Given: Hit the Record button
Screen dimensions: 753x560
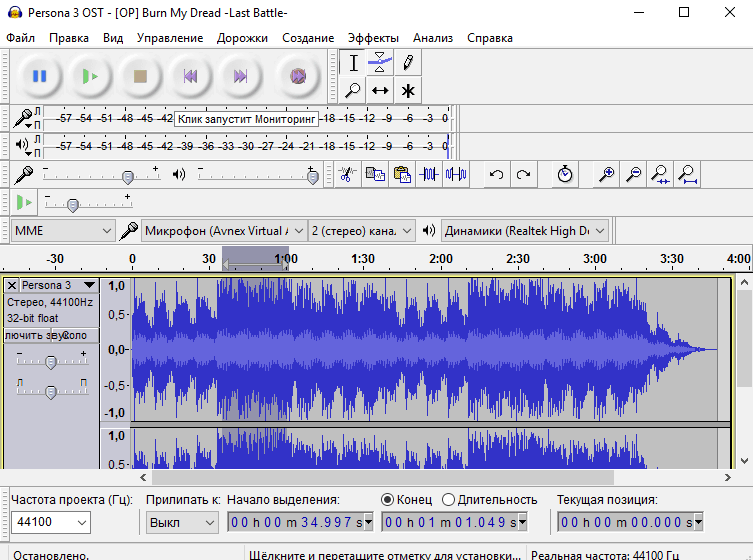Looking at the screenshot, I should pos(297,76).
